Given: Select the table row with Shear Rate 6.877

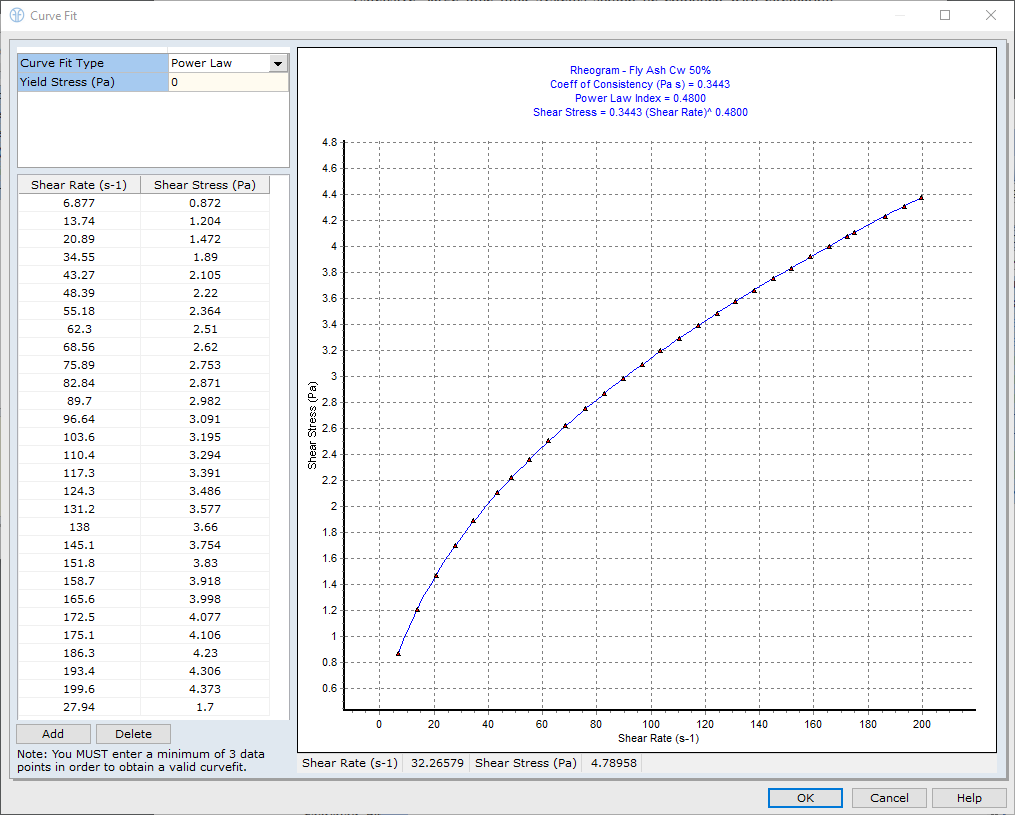Looking at the screenshot, I should tap(80, 202).
